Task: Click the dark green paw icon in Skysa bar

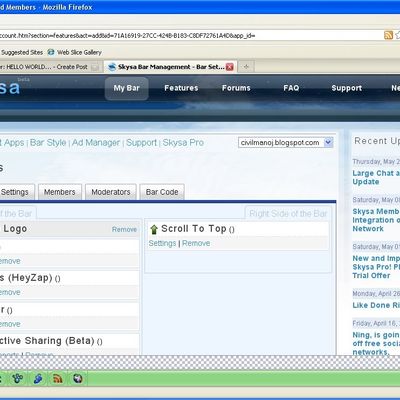Action: point(18,379)
